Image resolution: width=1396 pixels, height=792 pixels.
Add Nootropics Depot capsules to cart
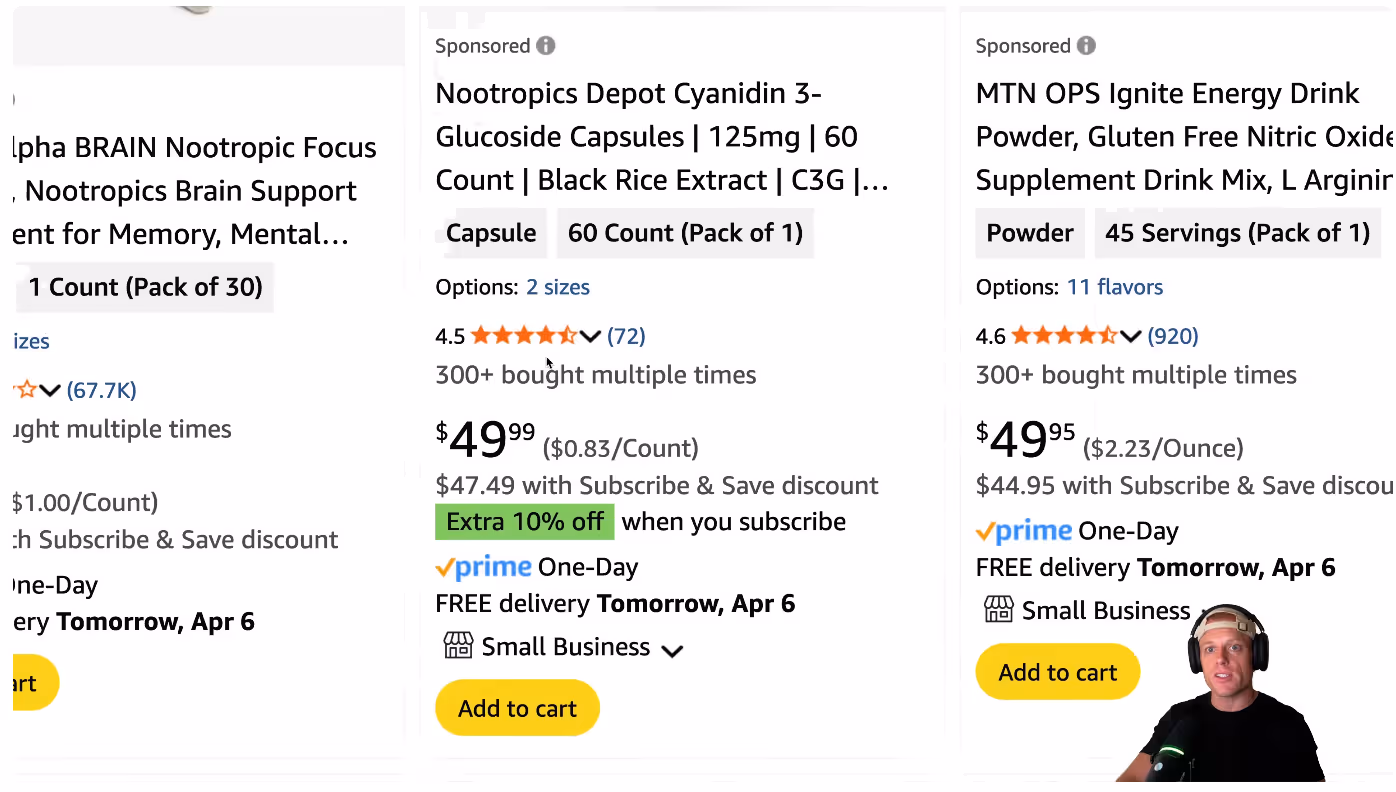[x=517, y=708]
